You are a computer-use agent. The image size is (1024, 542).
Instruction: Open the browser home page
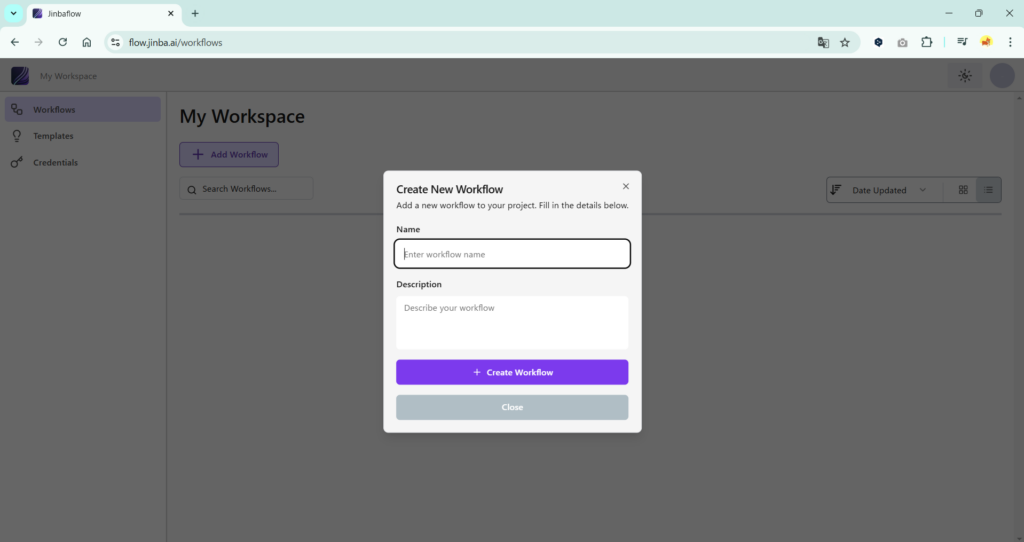pyautogui.click(x=87, y=42)
